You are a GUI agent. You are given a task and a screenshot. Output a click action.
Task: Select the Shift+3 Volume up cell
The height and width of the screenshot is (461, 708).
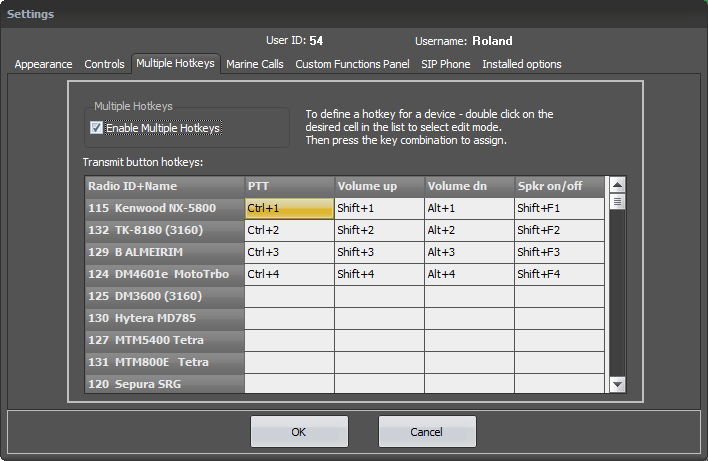point(379,252)
